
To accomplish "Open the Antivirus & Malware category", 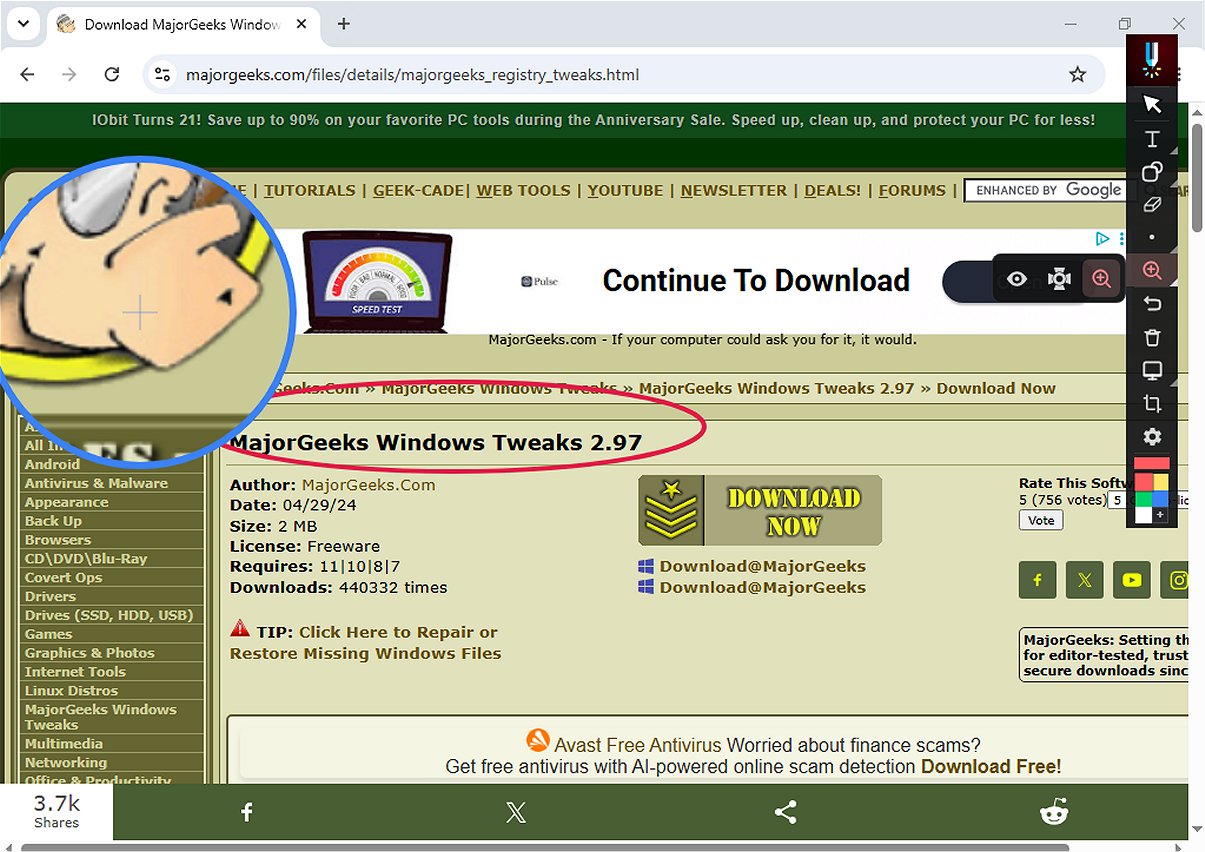I will click(x=96, y=483).
